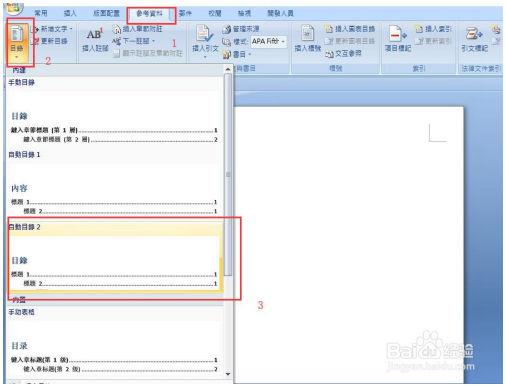Image resolution: width=506 pixels, height=387 pixels.
Task: Choose the 自動目錄 2 gallery option
Action: (x=115, y=256)
